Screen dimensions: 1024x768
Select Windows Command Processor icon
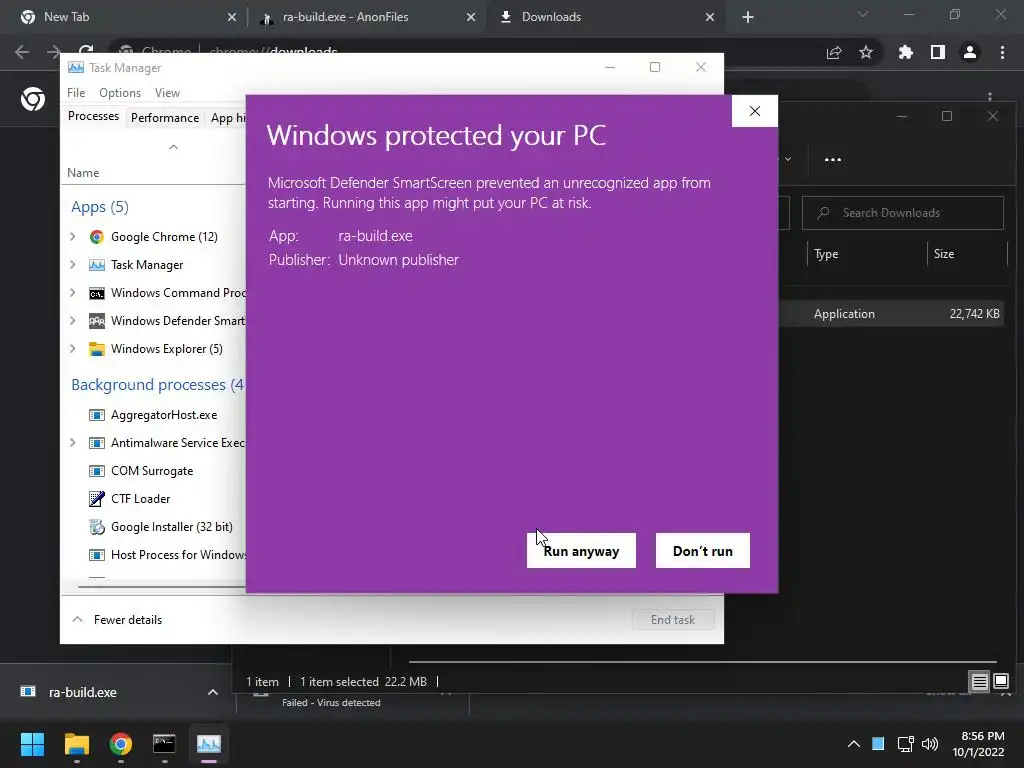[97, 293]
